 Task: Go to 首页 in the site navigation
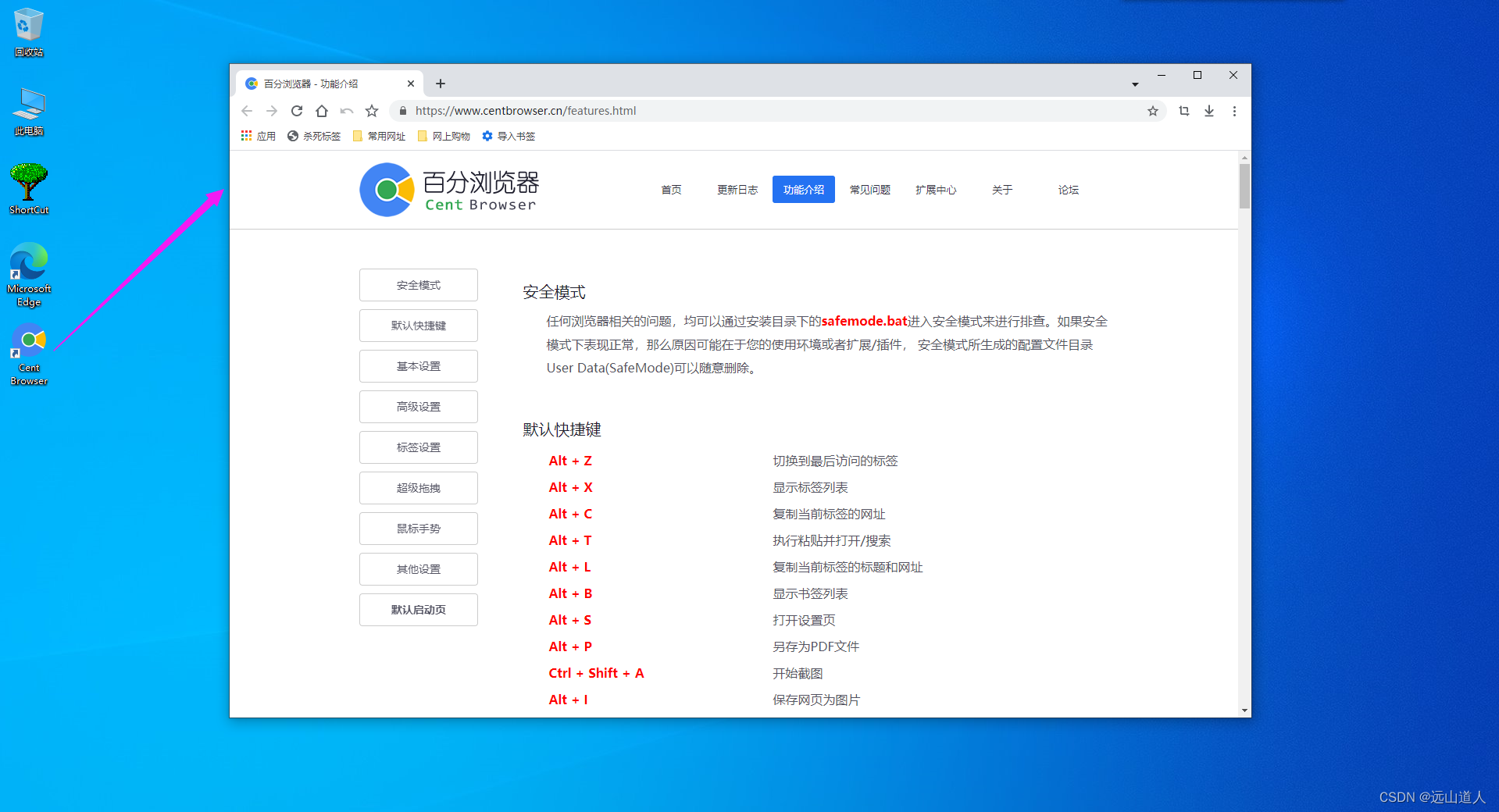click(671, 190)
